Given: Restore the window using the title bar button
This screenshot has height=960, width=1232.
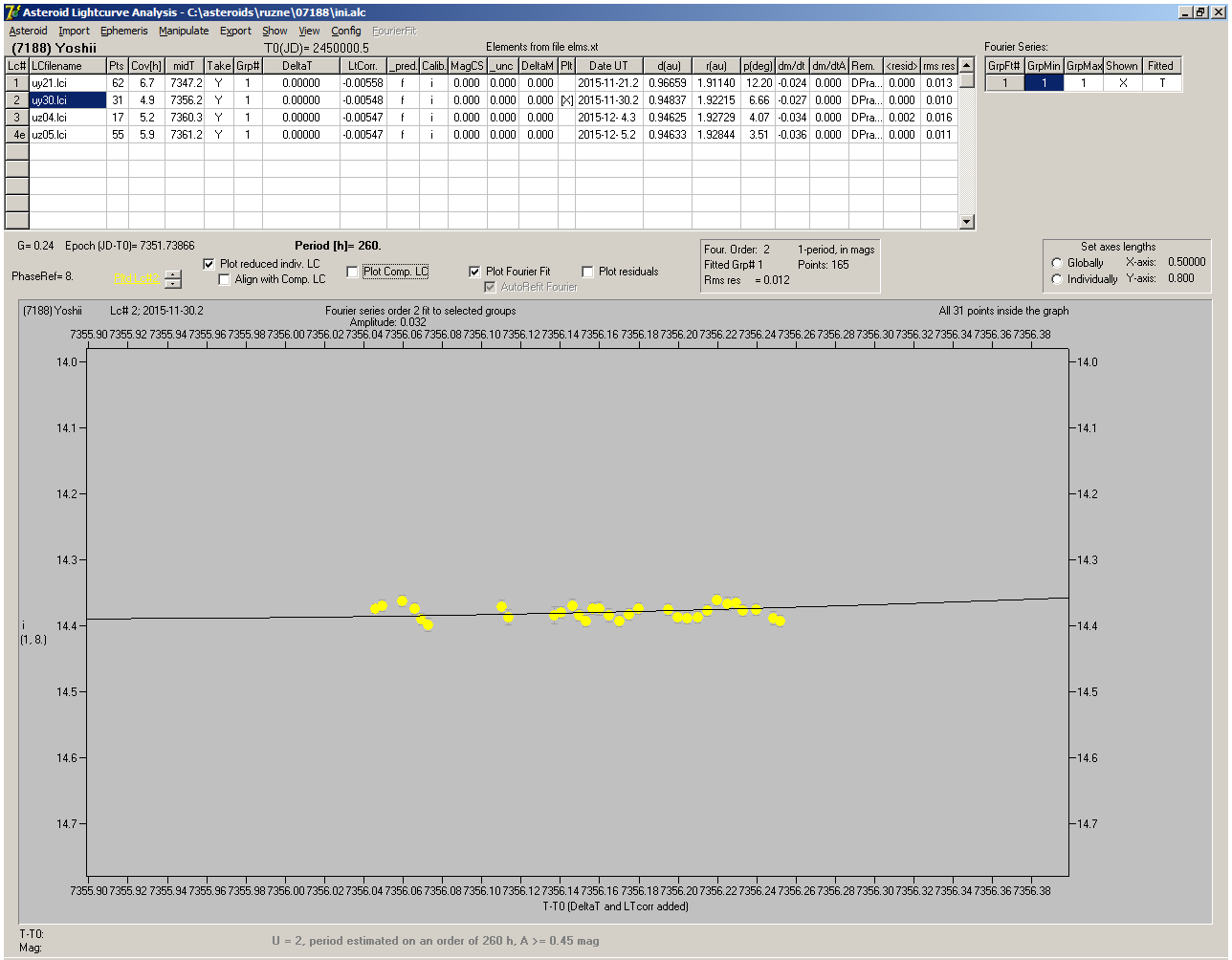Looking at the screenshot, I should tap(1200, 12).
